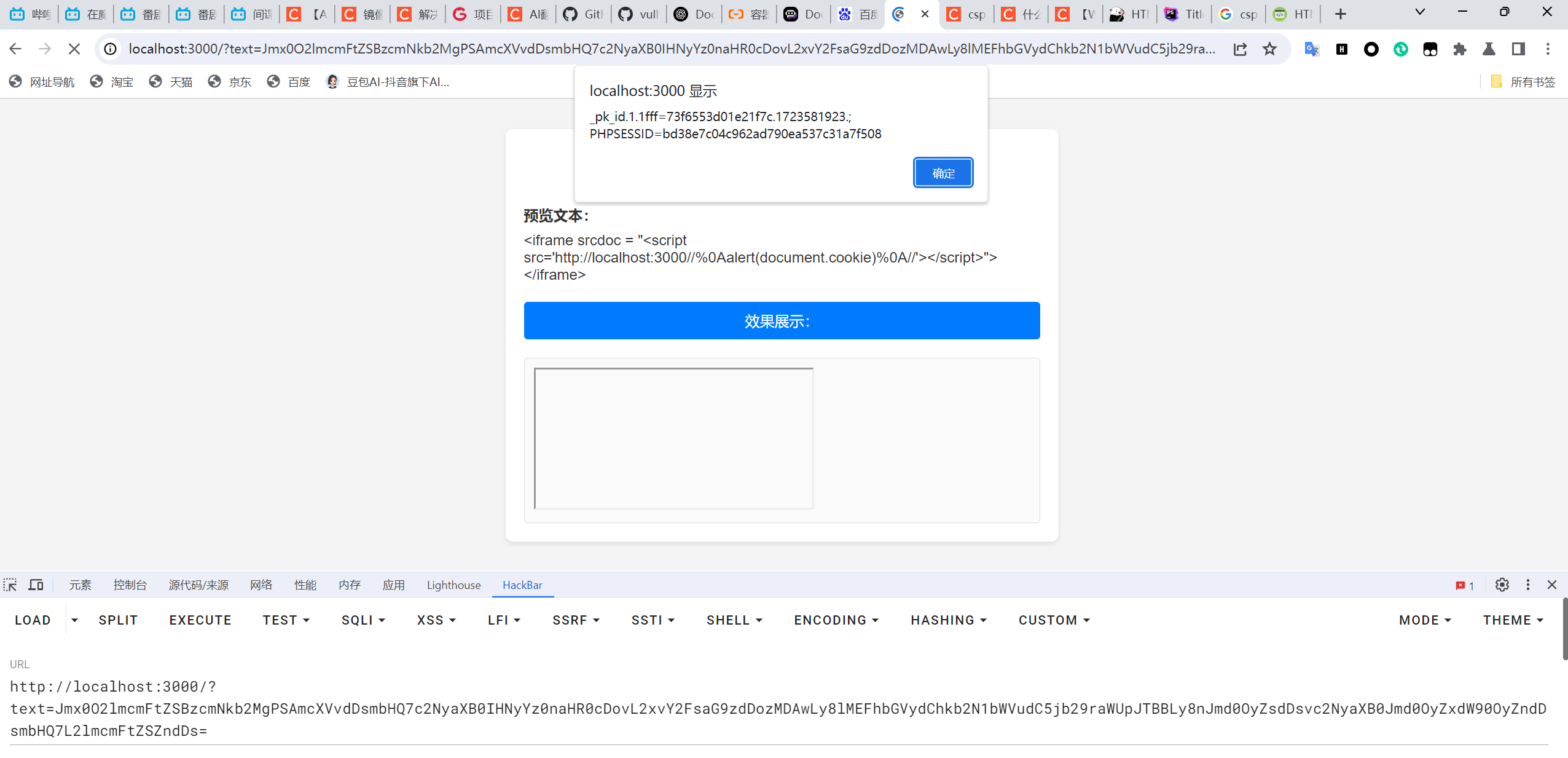
Task: Open the Google Translate extension
Action: click(x=1312, y=49)
